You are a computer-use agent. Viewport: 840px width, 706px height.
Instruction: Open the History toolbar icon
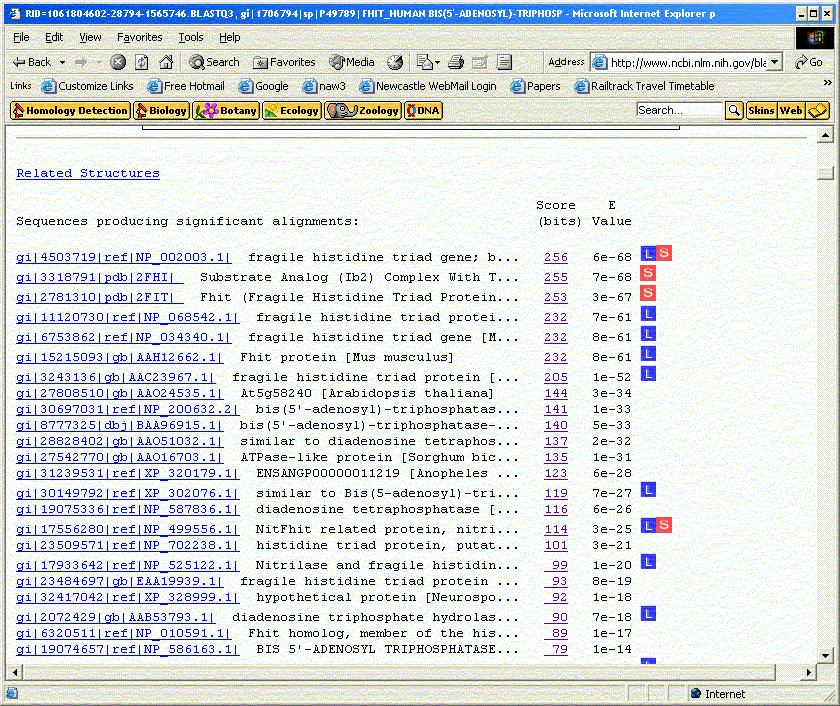point(395,62)
